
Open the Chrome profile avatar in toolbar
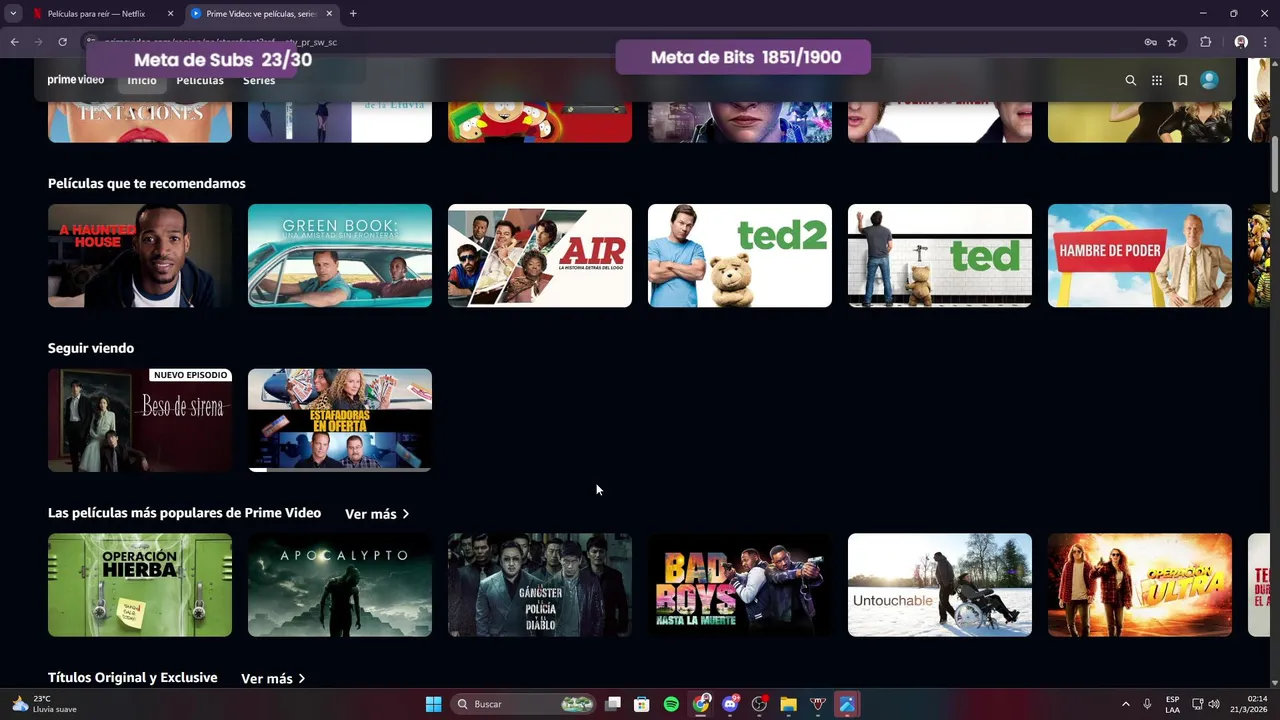point(1241,42)
